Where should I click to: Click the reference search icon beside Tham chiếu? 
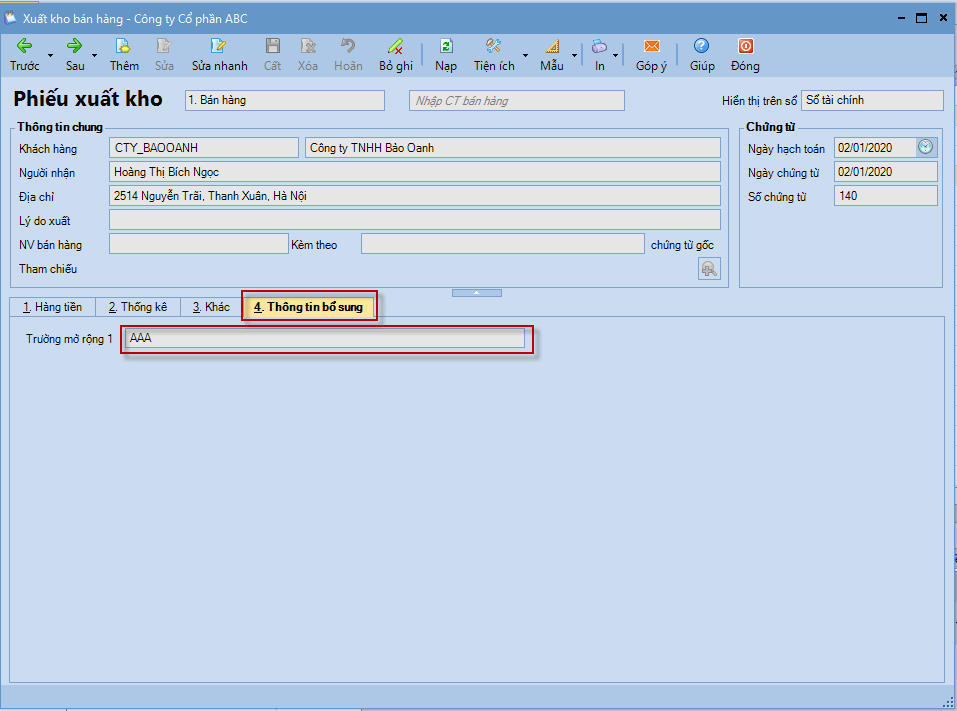(708, 268)
